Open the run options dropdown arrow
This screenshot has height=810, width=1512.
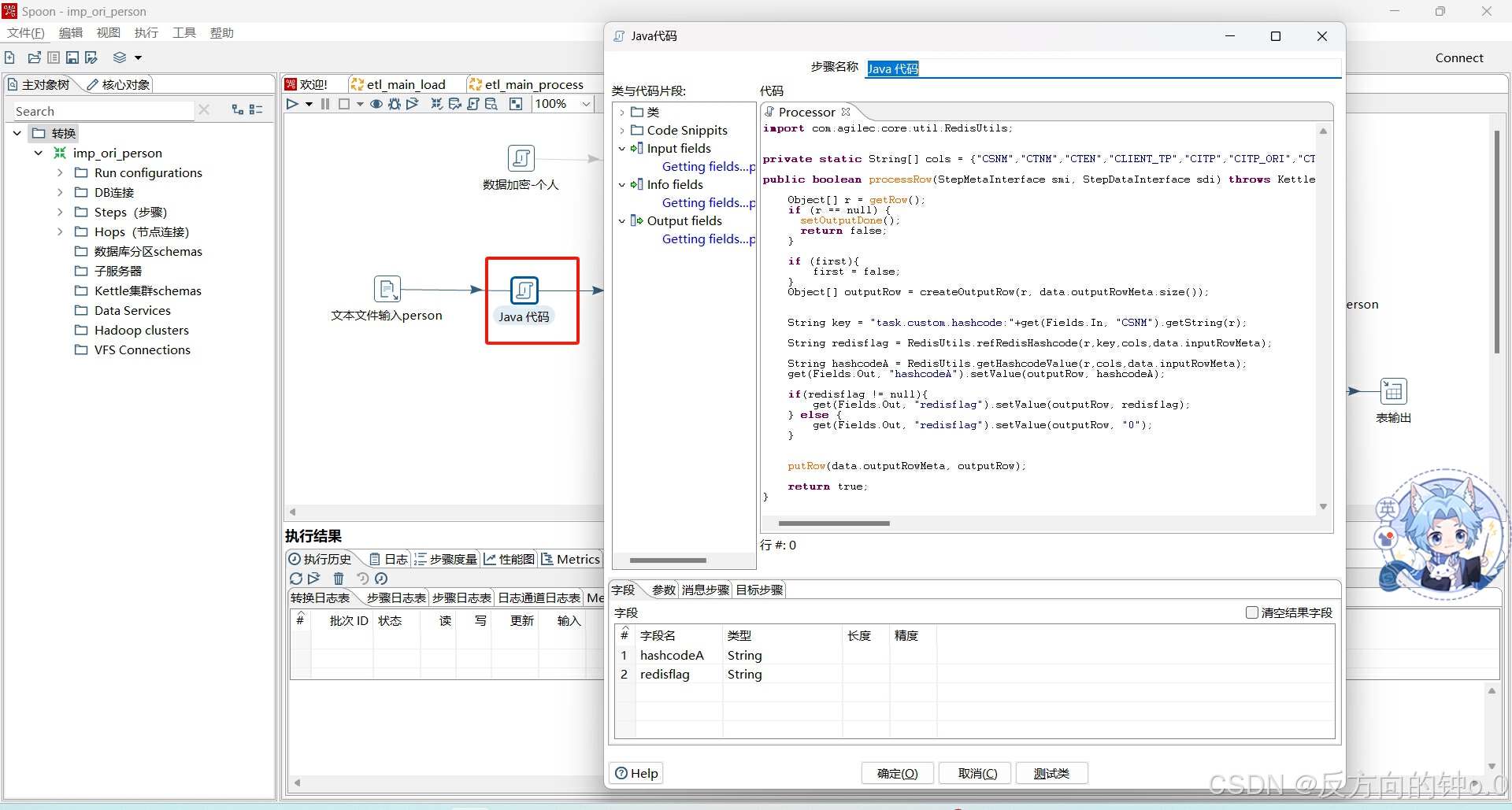309,104
